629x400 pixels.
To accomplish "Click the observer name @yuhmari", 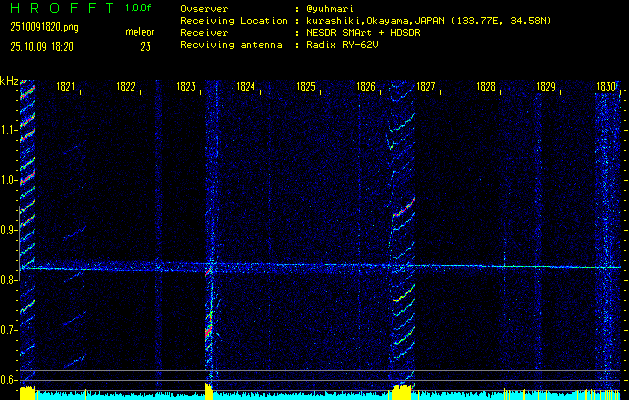I will (x=330, y=9).
